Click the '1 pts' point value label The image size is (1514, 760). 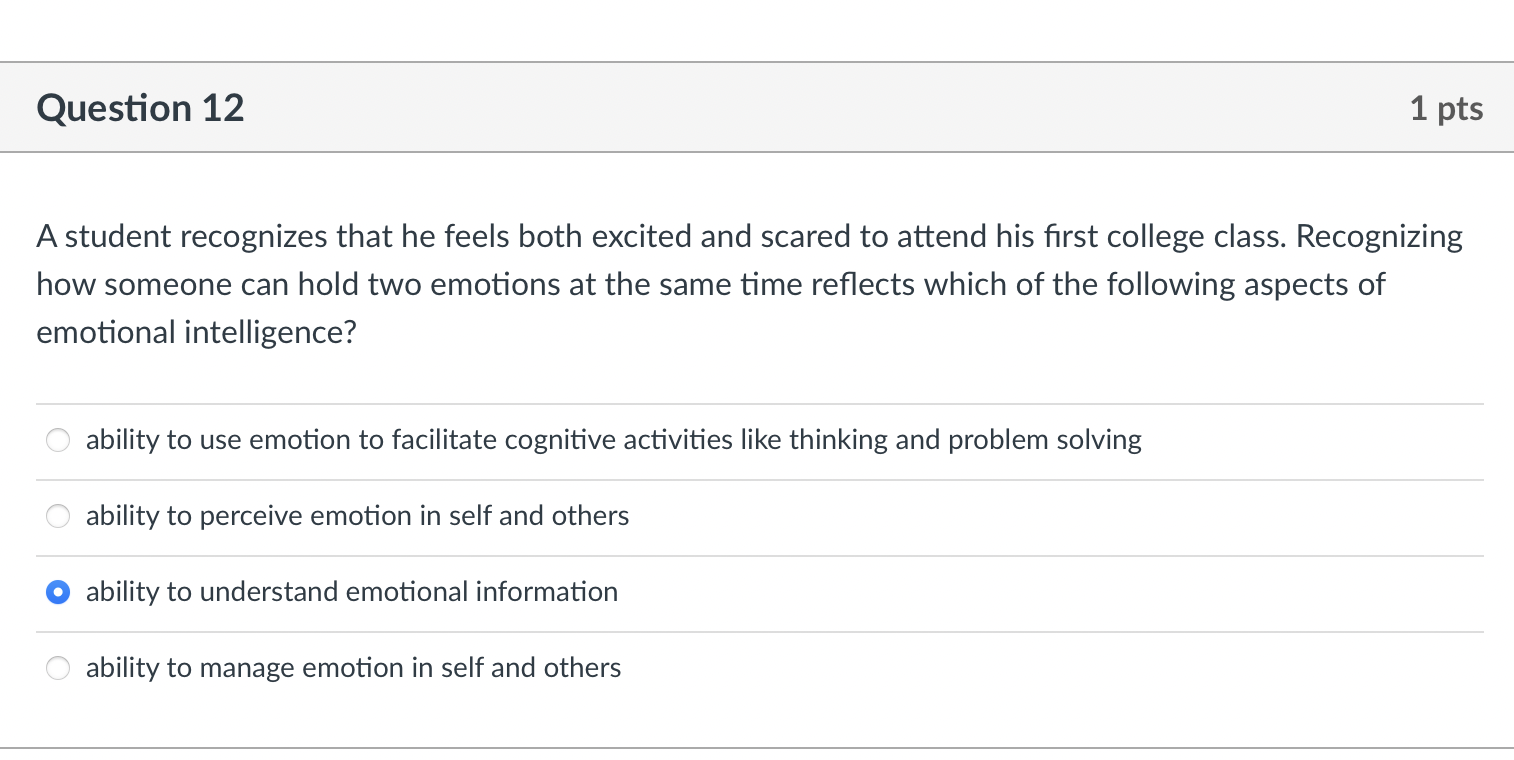[x=1447, y=108]
